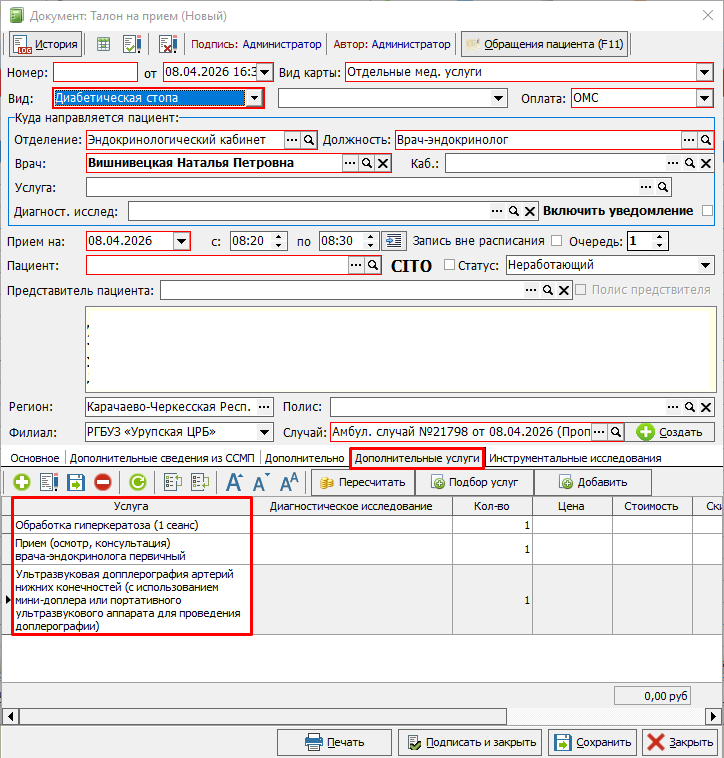Check the CITO checkbox
Screen dimensions: 724x758
click(x=449, y=265)
